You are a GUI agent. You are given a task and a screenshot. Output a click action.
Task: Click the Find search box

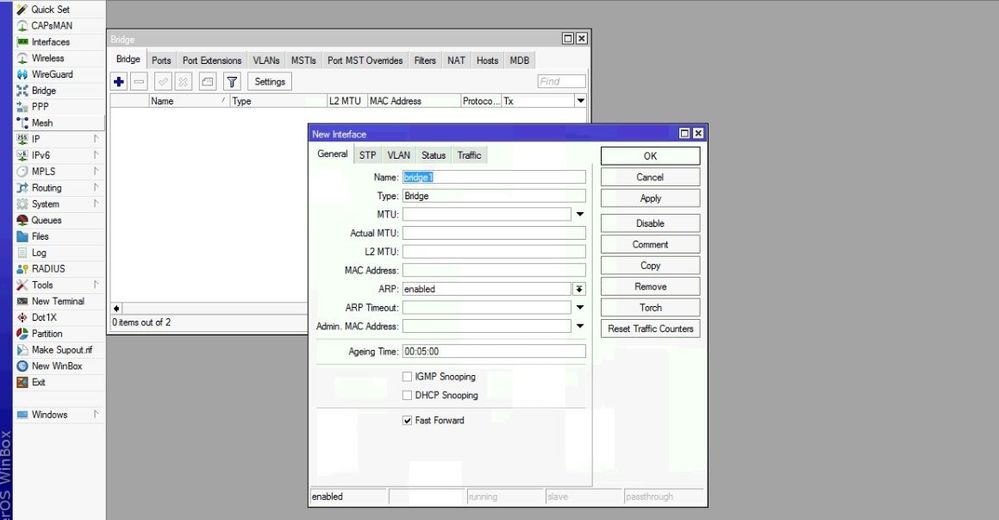tap(561, 82)
